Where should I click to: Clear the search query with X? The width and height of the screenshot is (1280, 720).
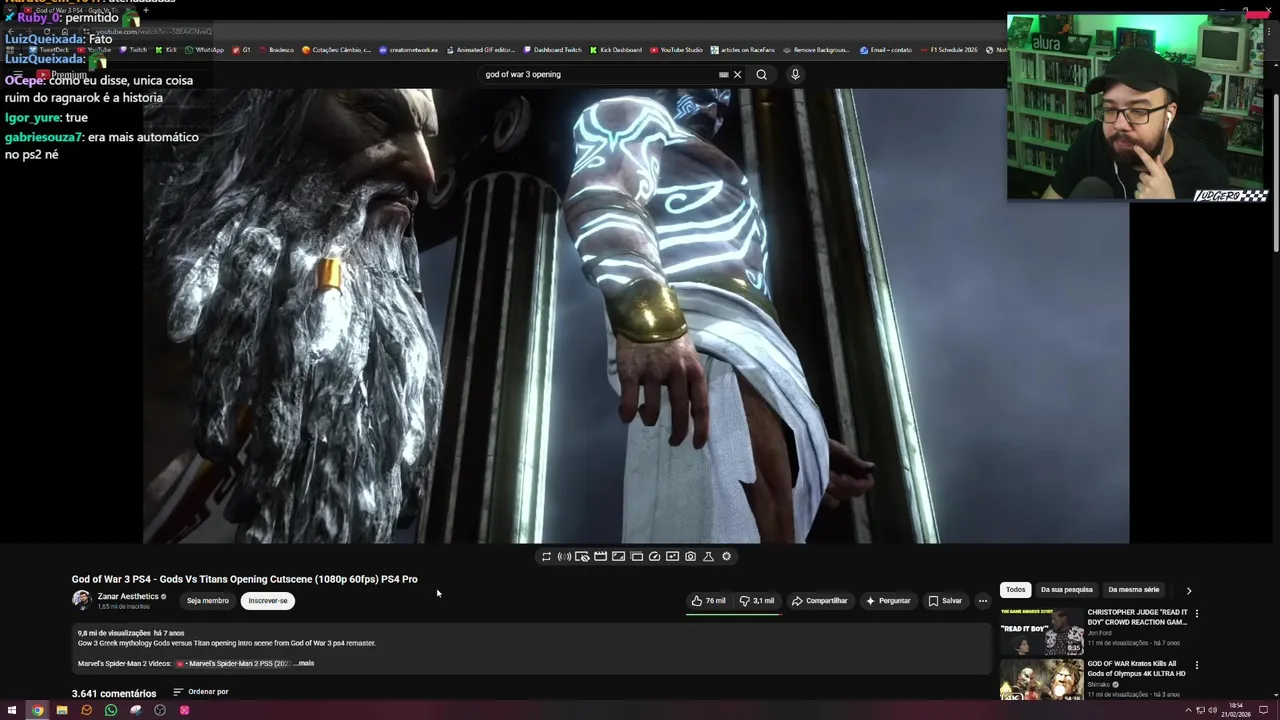(738, 74)
